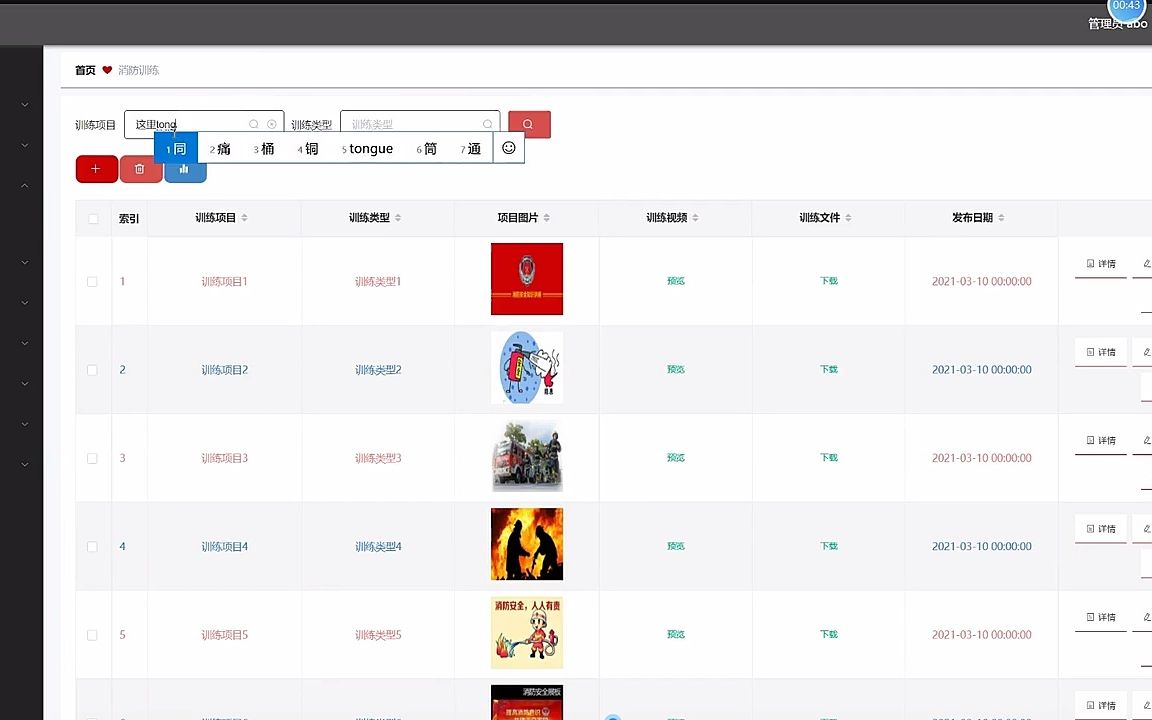The height and width of the screenshot is (720, 1152).
Task: Open the emoji picker in the pinyin candidate bar
Action: pos(508,147)
